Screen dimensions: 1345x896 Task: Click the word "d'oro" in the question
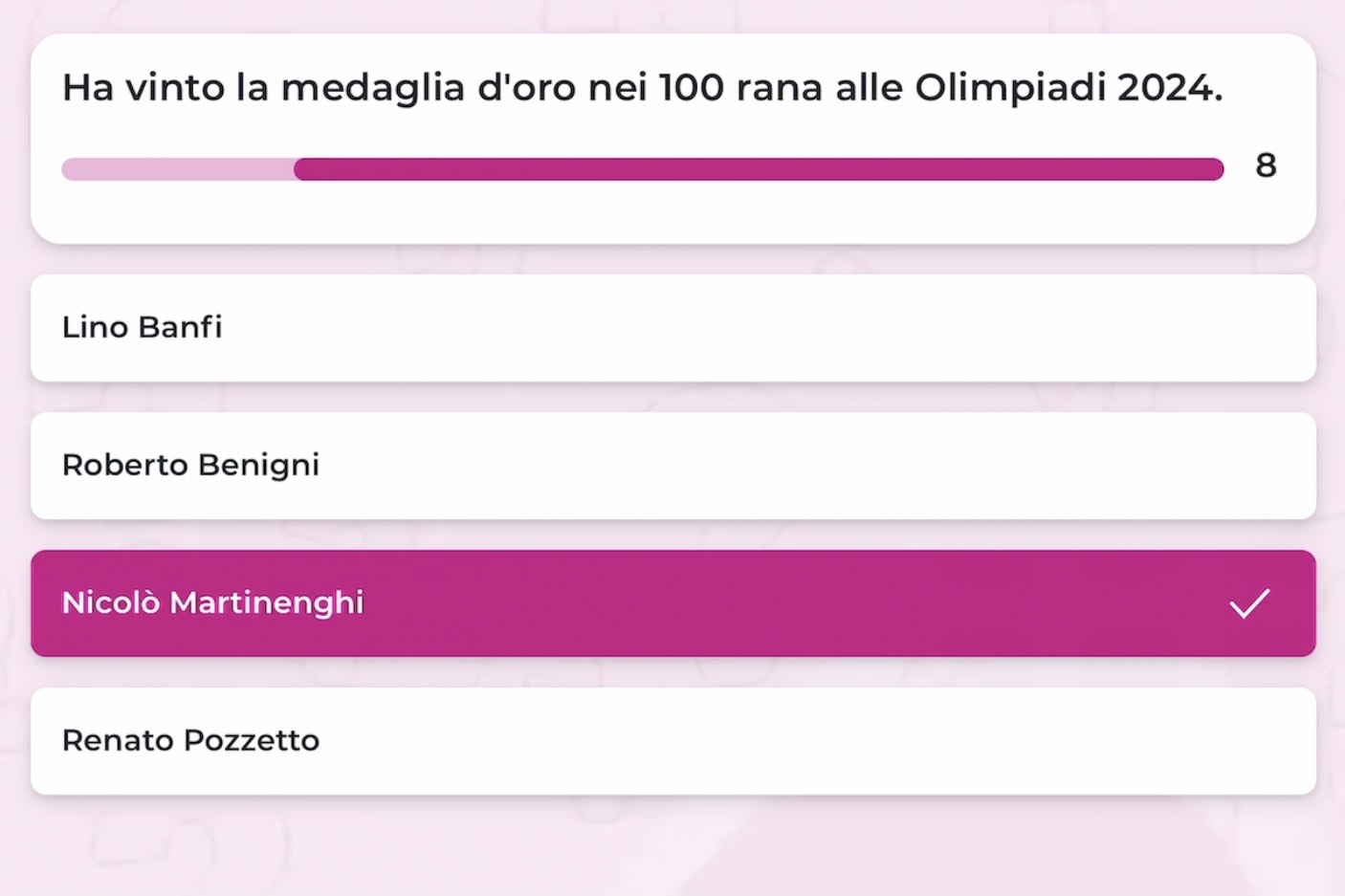[526, 88]
